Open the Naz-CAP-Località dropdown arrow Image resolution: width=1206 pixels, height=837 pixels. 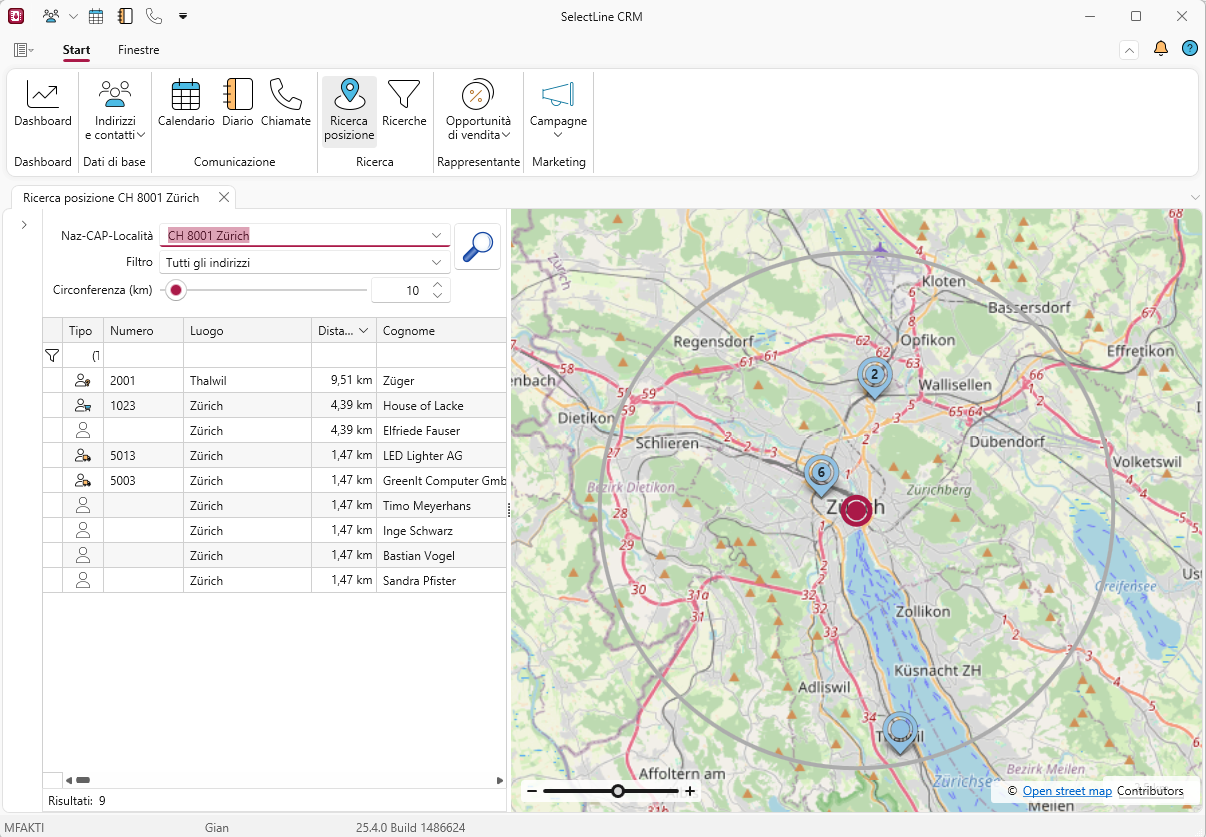pos(436,236)
